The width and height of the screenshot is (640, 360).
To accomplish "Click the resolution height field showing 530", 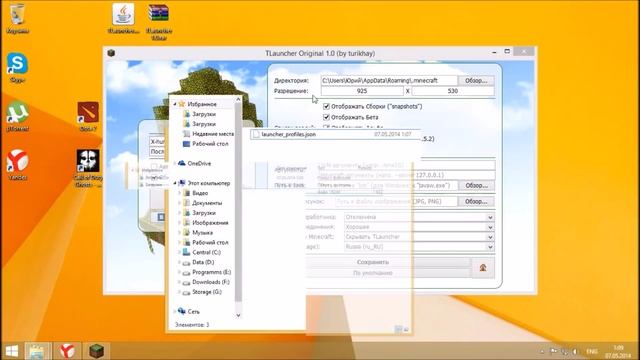I will (453, 91).
